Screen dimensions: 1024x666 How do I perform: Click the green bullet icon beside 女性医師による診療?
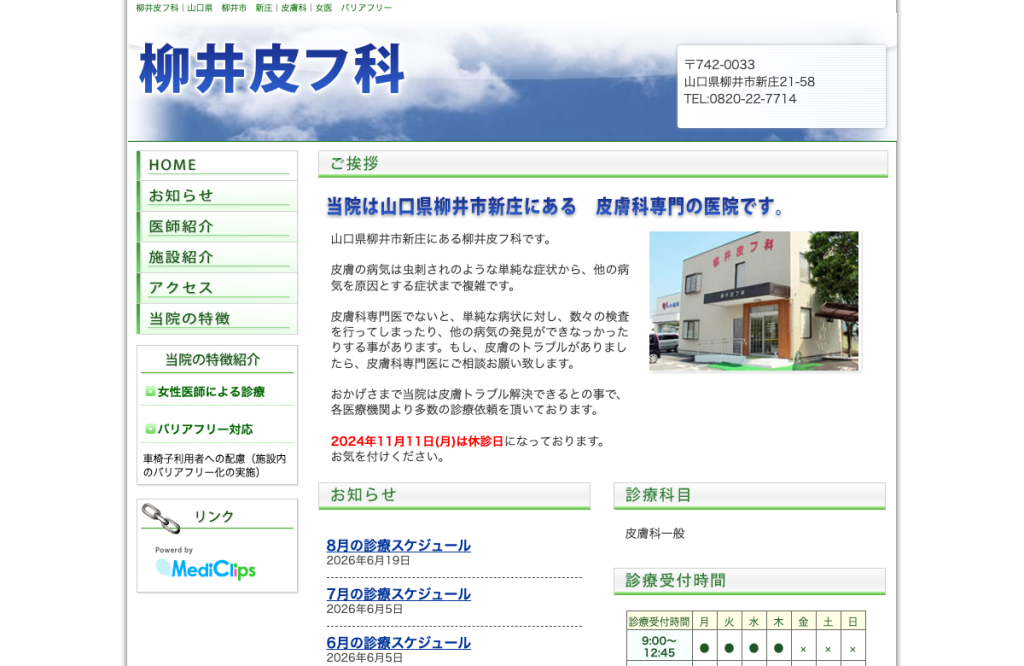pyautogui.click(x=150, y=392)
